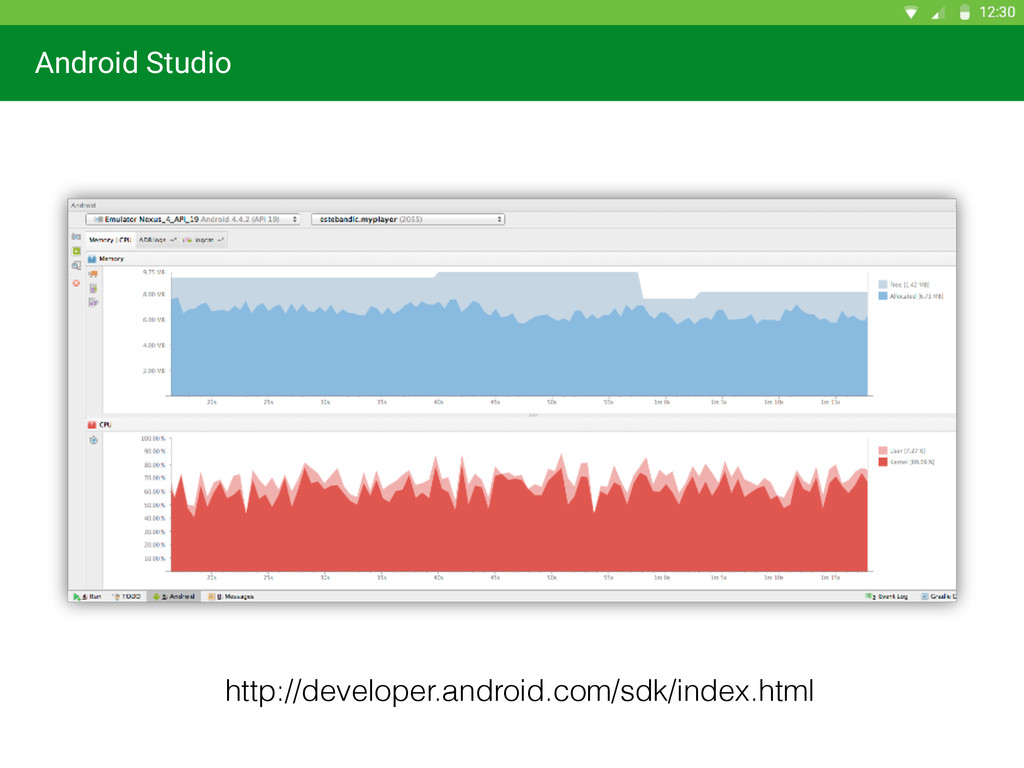This screenshot has height=768, width=1024.
Task: Click the Android Studio title in the app bar
Action: click(x=133, y=63)
